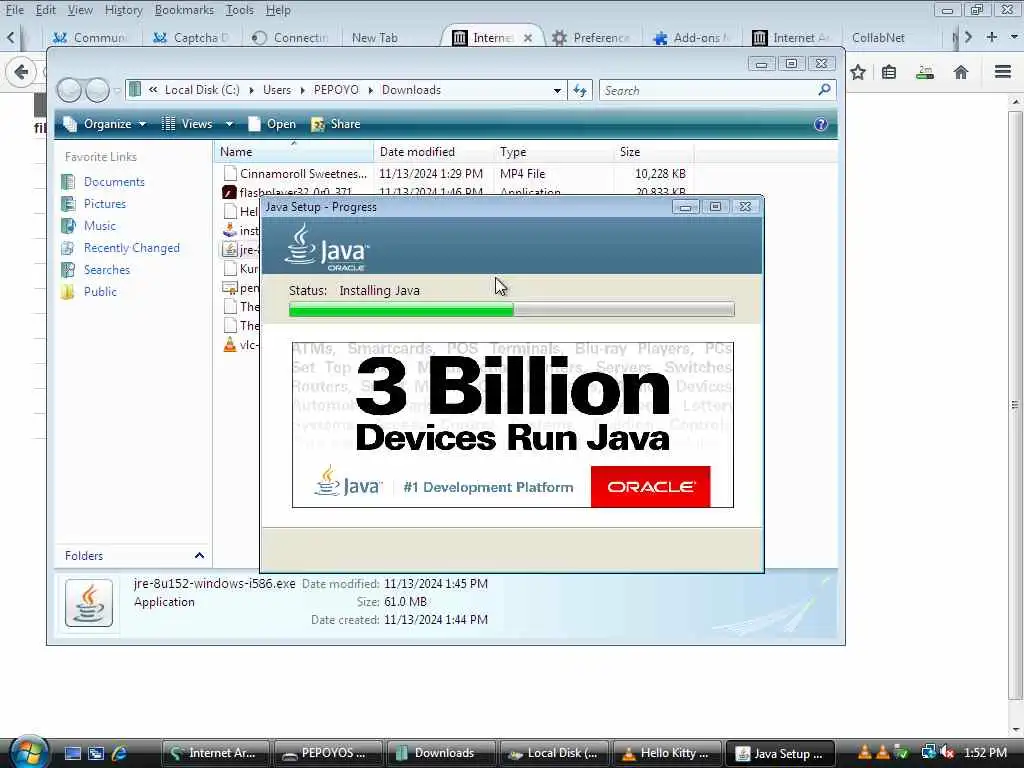Open the Firefox bookmarks list icon
The width and height of the screenshot is (1024, 768).
coord(889,72)
